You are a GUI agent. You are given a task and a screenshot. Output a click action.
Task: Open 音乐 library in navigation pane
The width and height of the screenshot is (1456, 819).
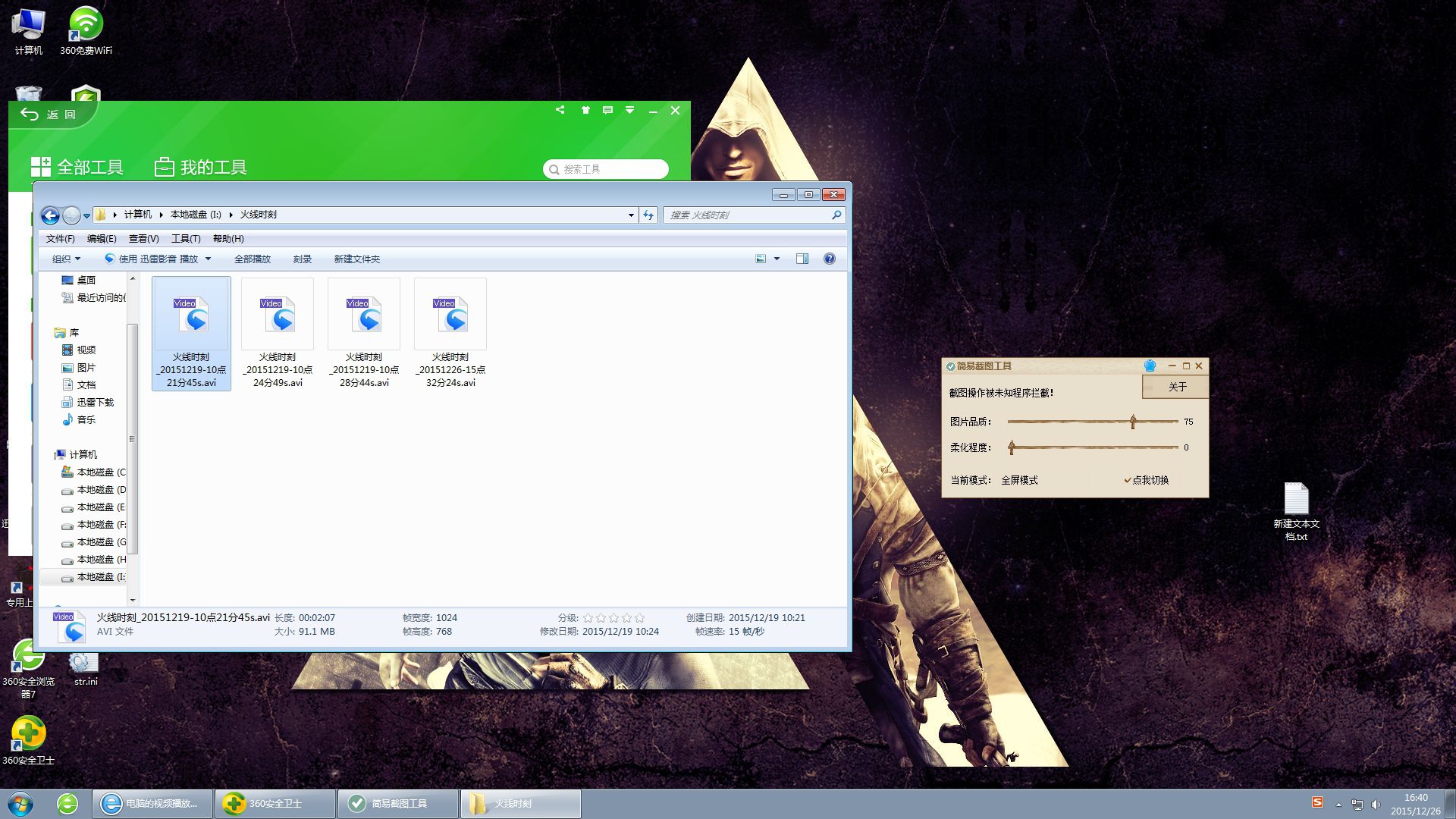(78, 420)
